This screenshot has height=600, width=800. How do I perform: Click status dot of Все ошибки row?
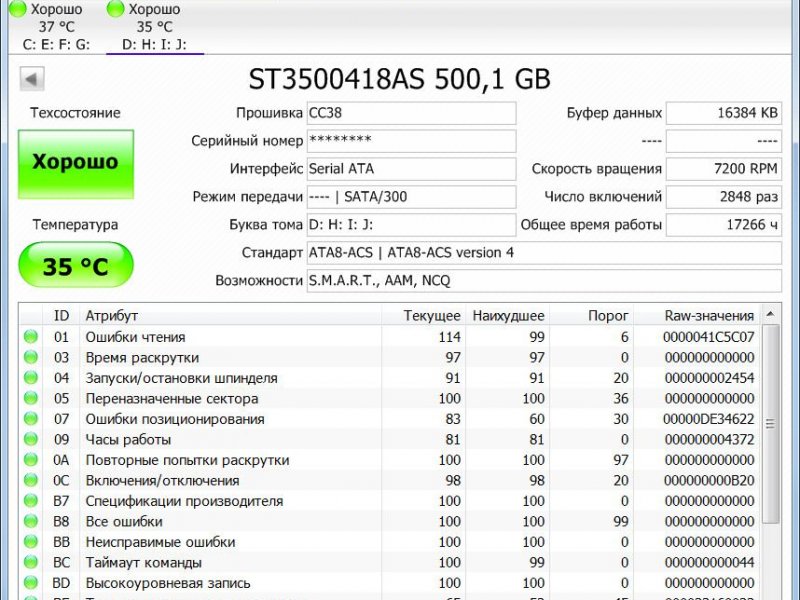click(x=31, y=521)
